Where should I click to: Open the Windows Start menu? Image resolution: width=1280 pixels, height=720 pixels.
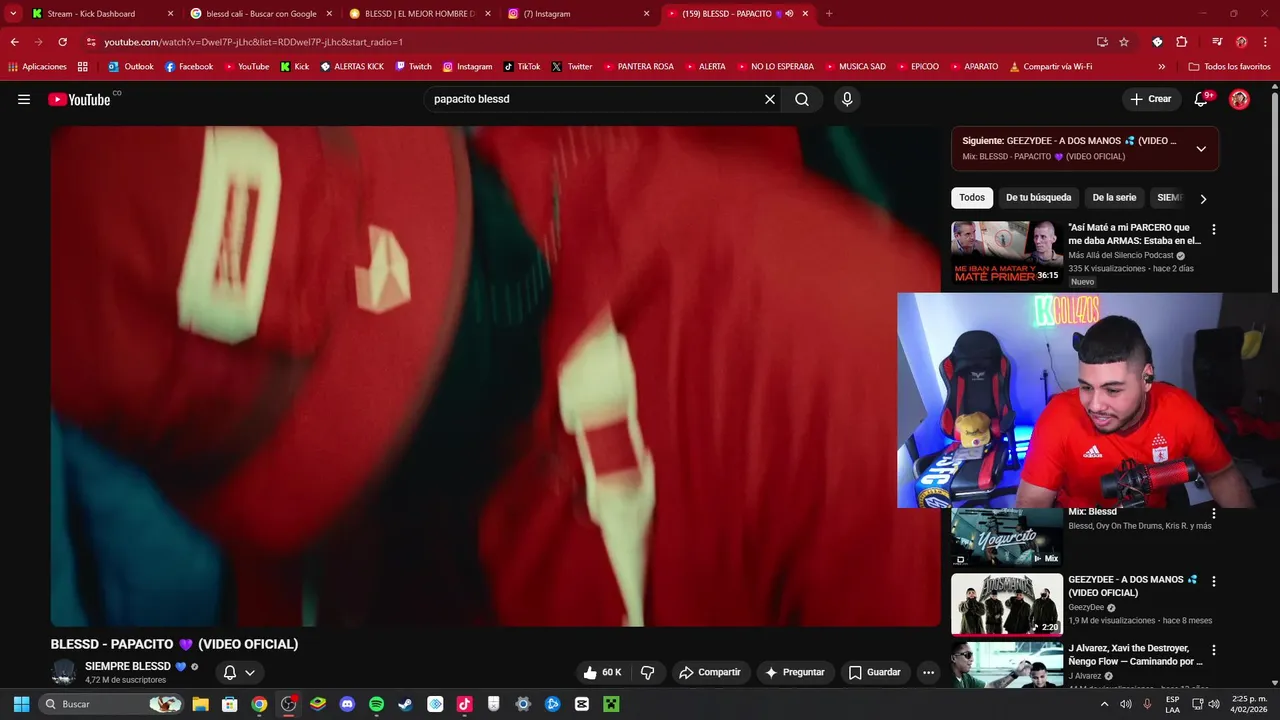tap(21, 704)
